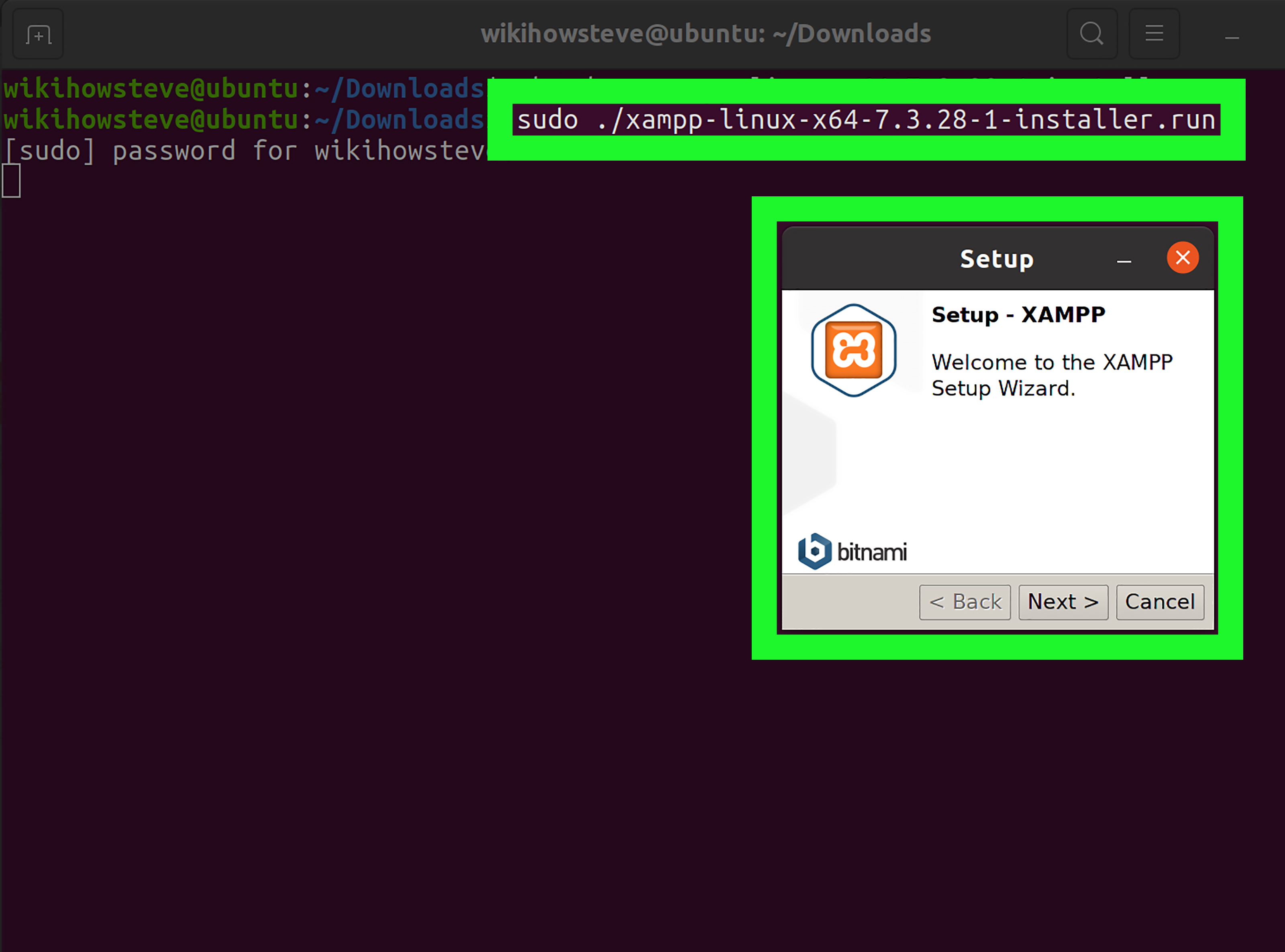Close the Setup dialog
This screenshot has height=952, width=1285.
click(x=1183, y=258)
